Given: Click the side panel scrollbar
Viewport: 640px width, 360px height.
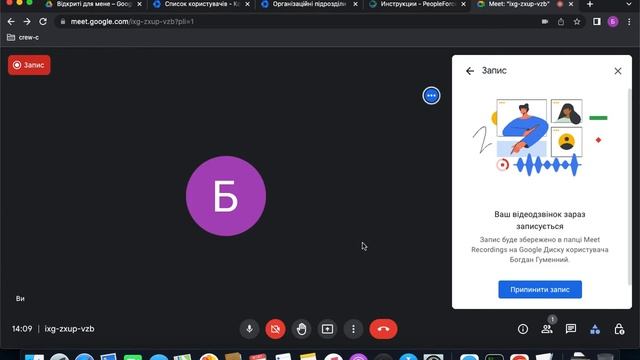Looking at the screenshot, I should coord(629,186).
